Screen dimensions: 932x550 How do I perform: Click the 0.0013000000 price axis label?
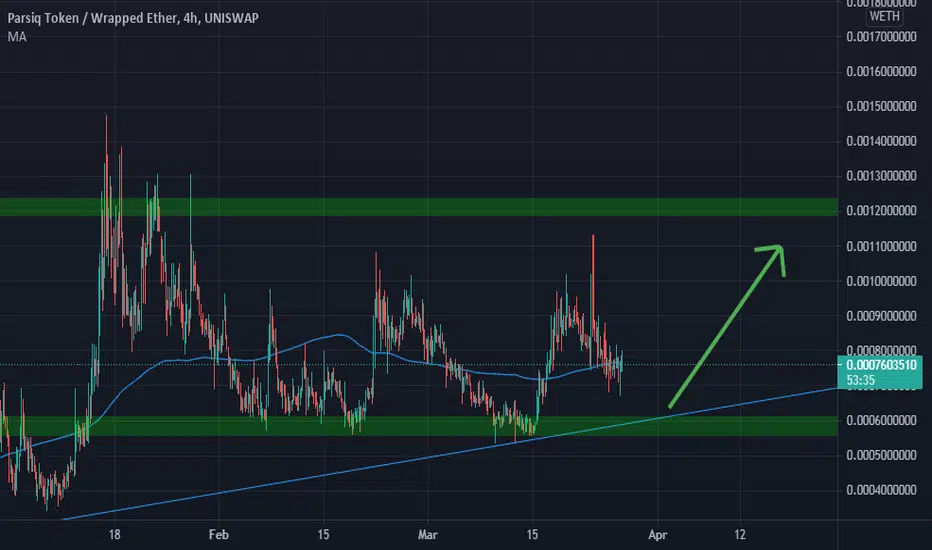(881, 176)
